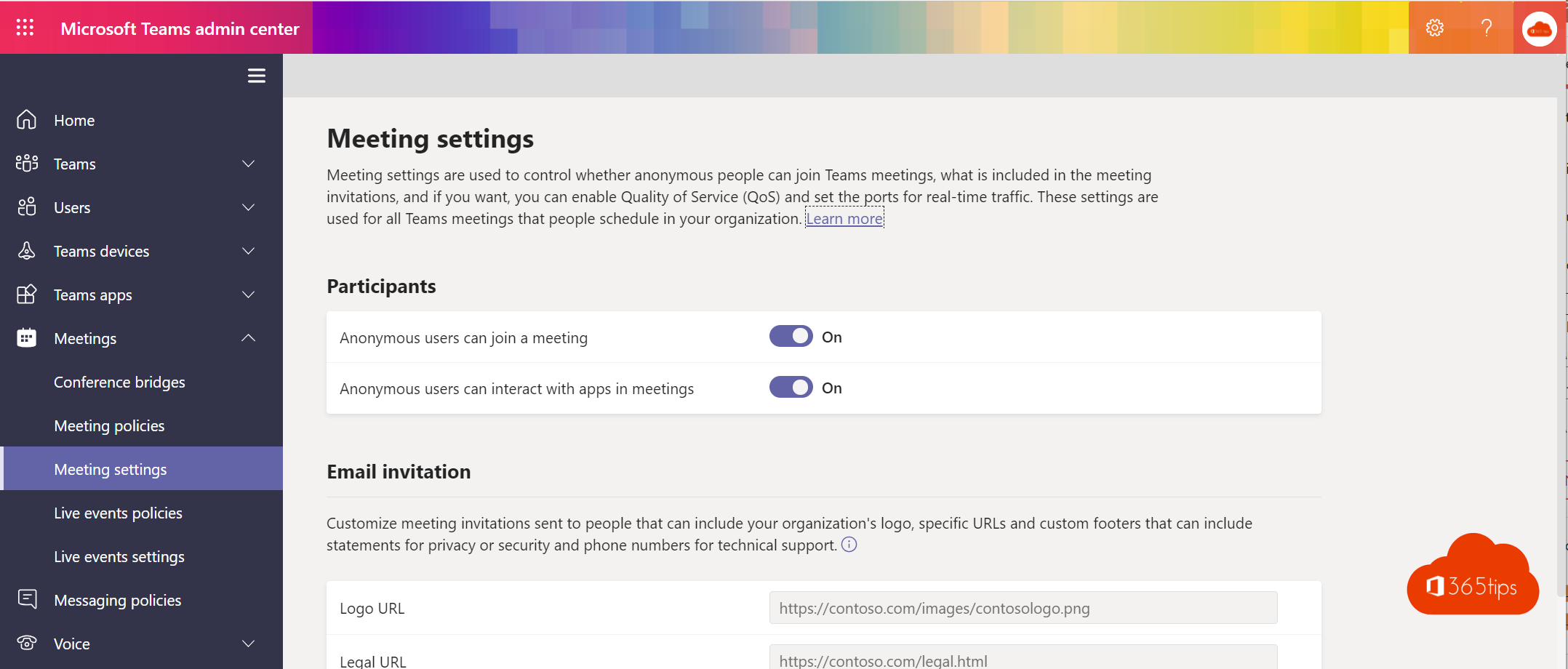Click the info icon after technical support
The image size is (1568, 669).
pyautogui.click(x=849, y=545)
